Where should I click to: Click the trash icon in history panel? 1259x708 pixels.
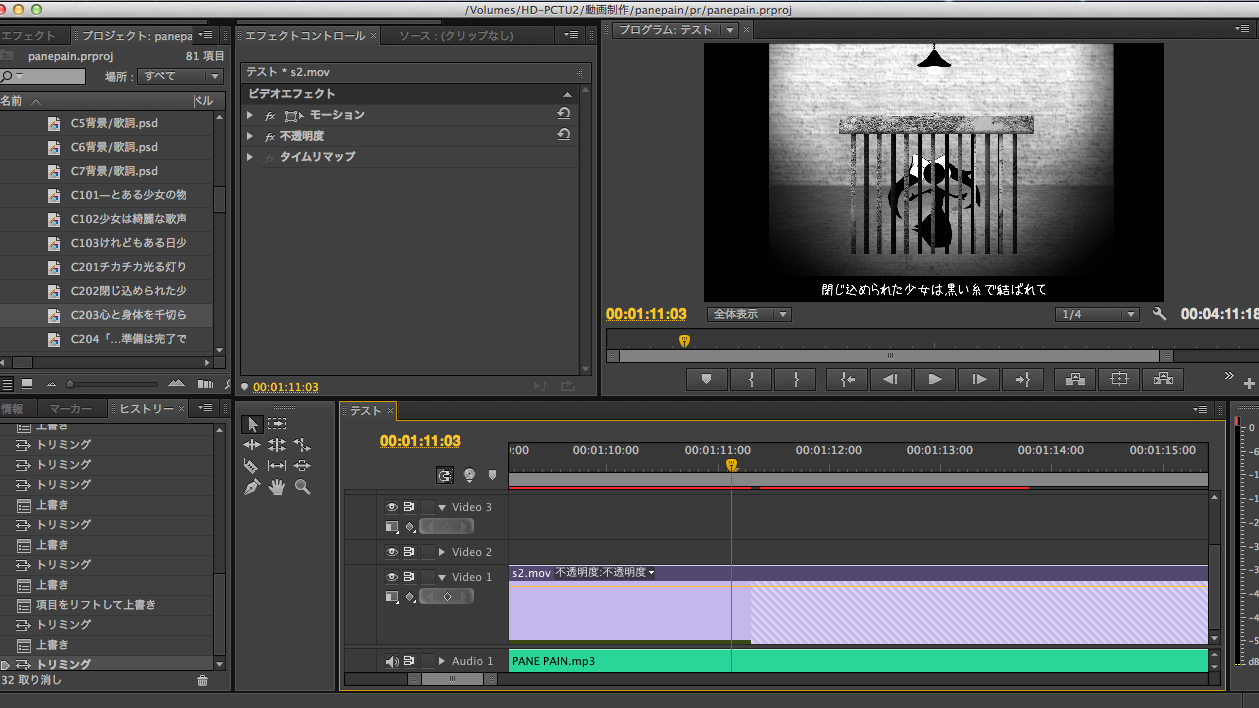203,680
